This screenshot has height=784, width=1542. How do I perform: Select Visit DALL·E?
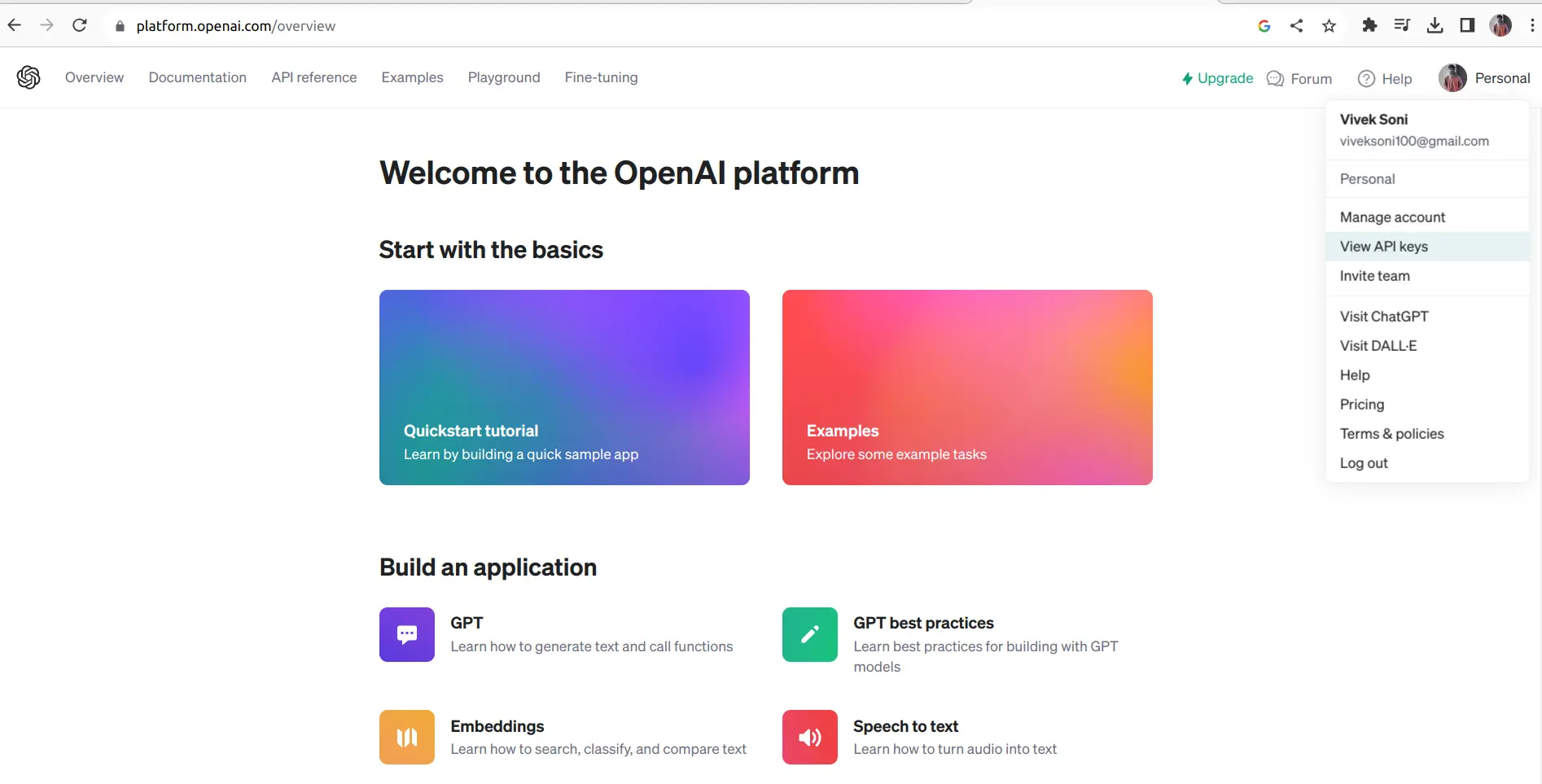click(1427, 346)
